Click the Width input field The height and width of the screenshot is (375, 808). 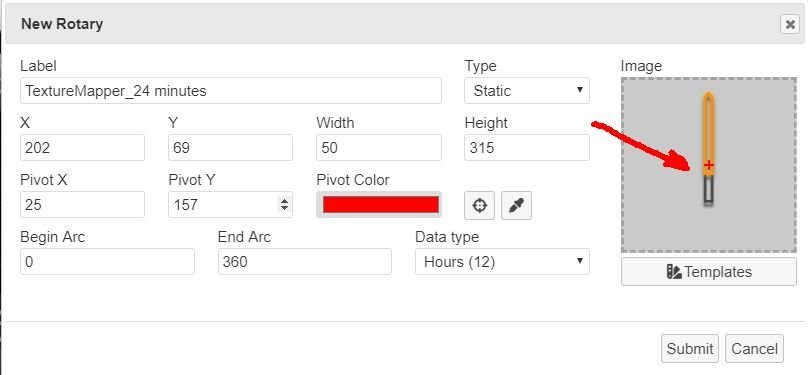pyautogui.click(x=379, y=148)
